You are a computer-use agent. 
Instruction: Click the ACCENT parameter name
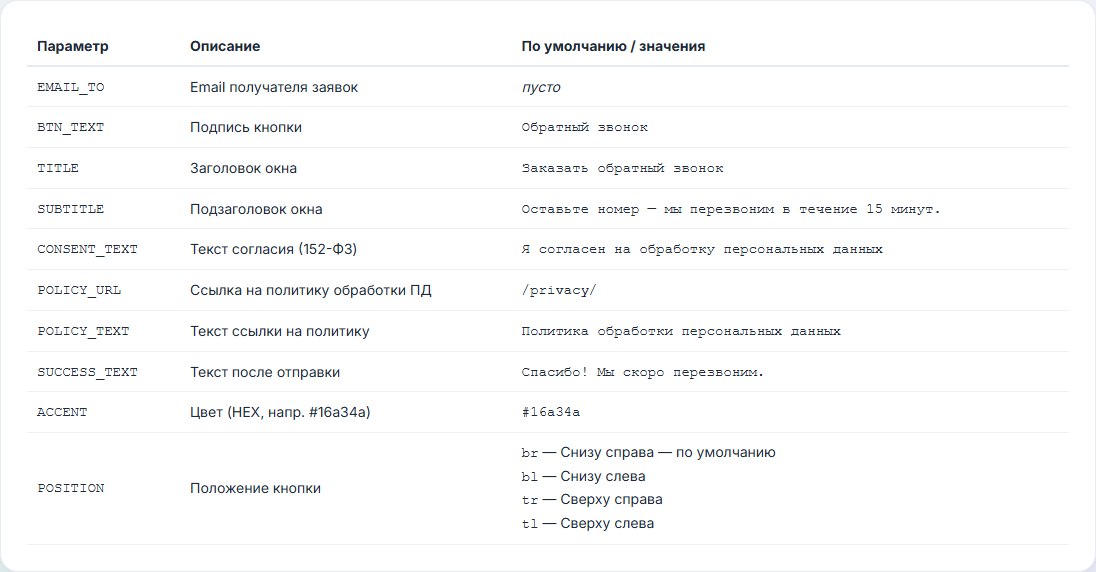tap(62, 413)
